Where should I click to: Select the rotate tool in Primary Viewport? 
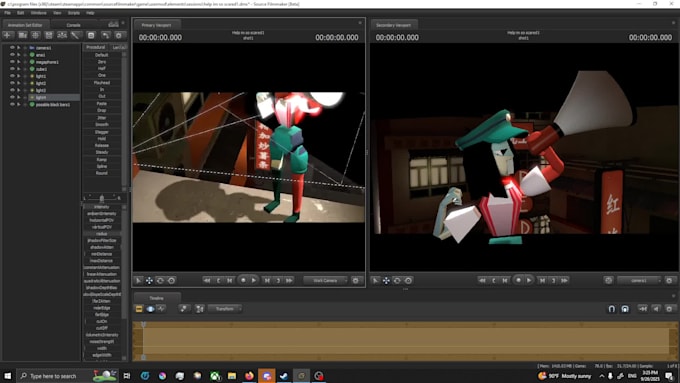click(x=160, y=281)
